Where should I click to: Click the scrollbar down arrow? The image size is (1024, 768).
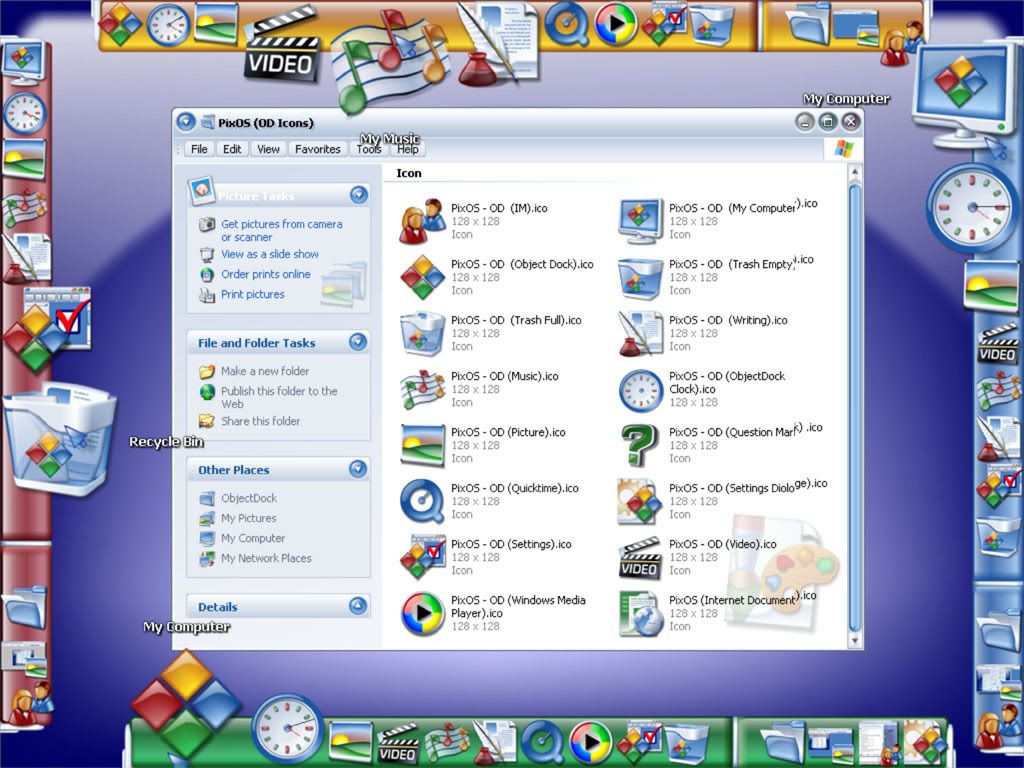pyautogui.click(x=854, y=641)
